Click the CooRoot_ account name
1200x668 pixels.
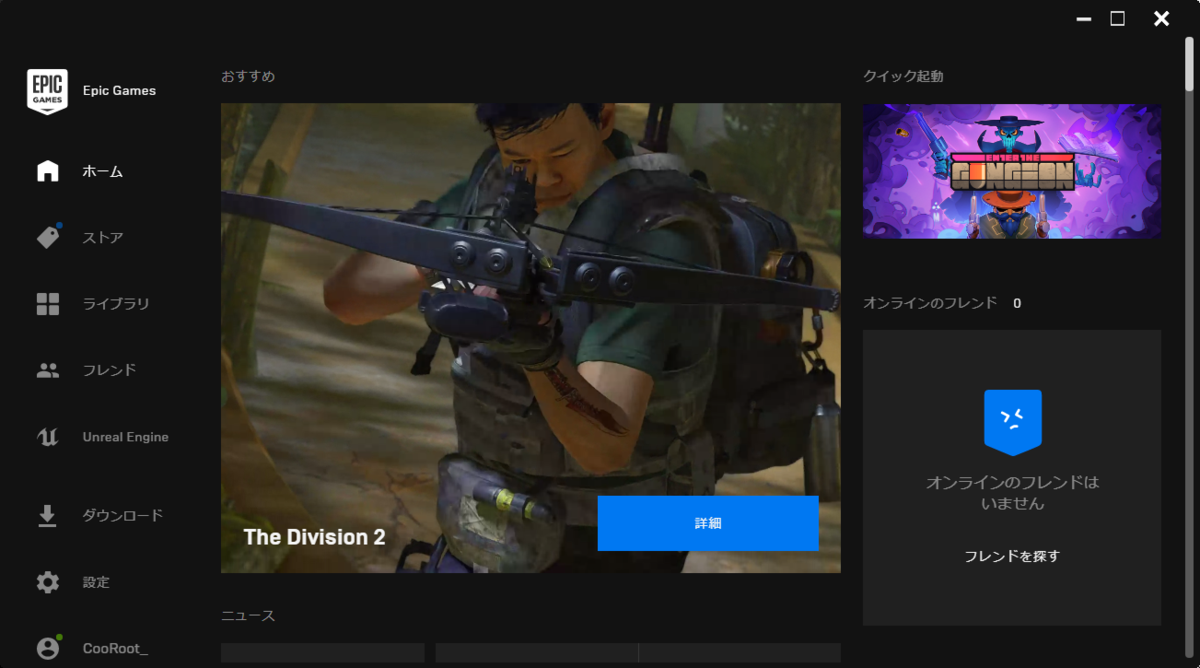tap(115, 649)
